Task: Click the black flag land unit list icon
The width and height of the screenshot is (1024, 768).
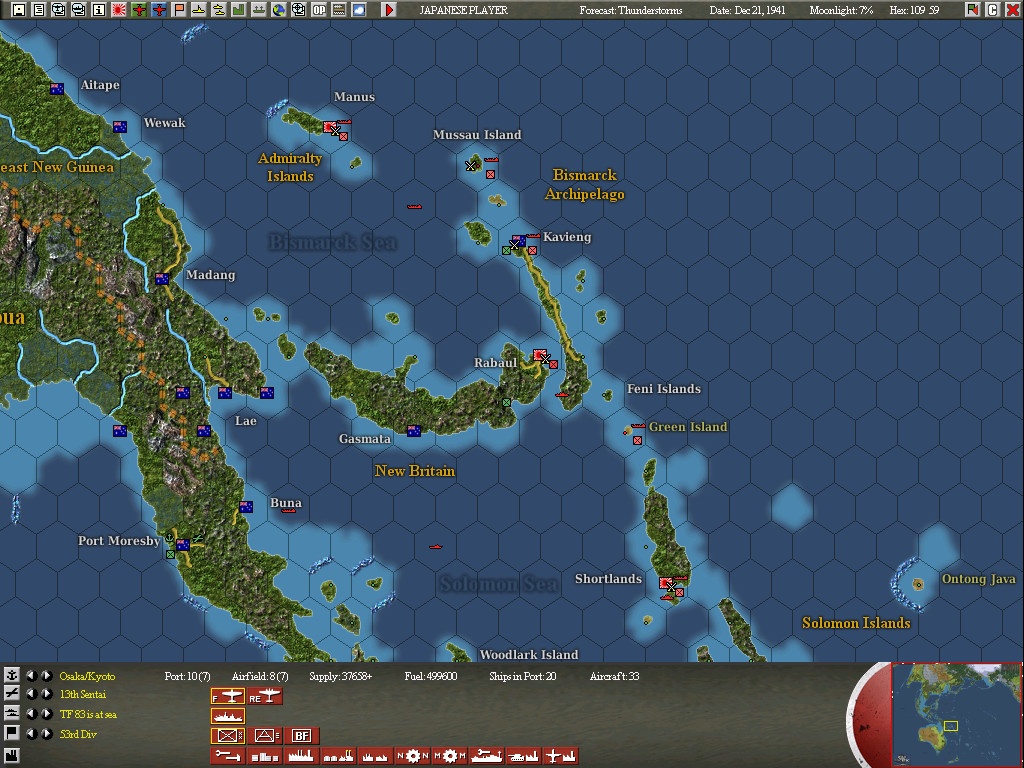Action: 12,733
